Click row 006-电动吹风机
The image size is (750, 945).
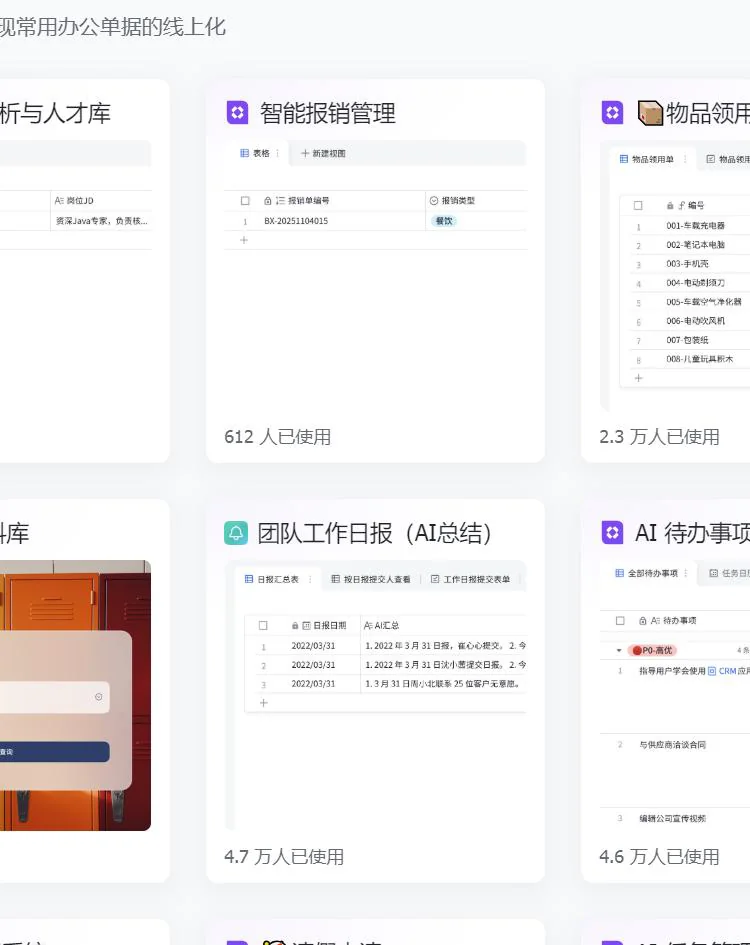pos(695,321)
